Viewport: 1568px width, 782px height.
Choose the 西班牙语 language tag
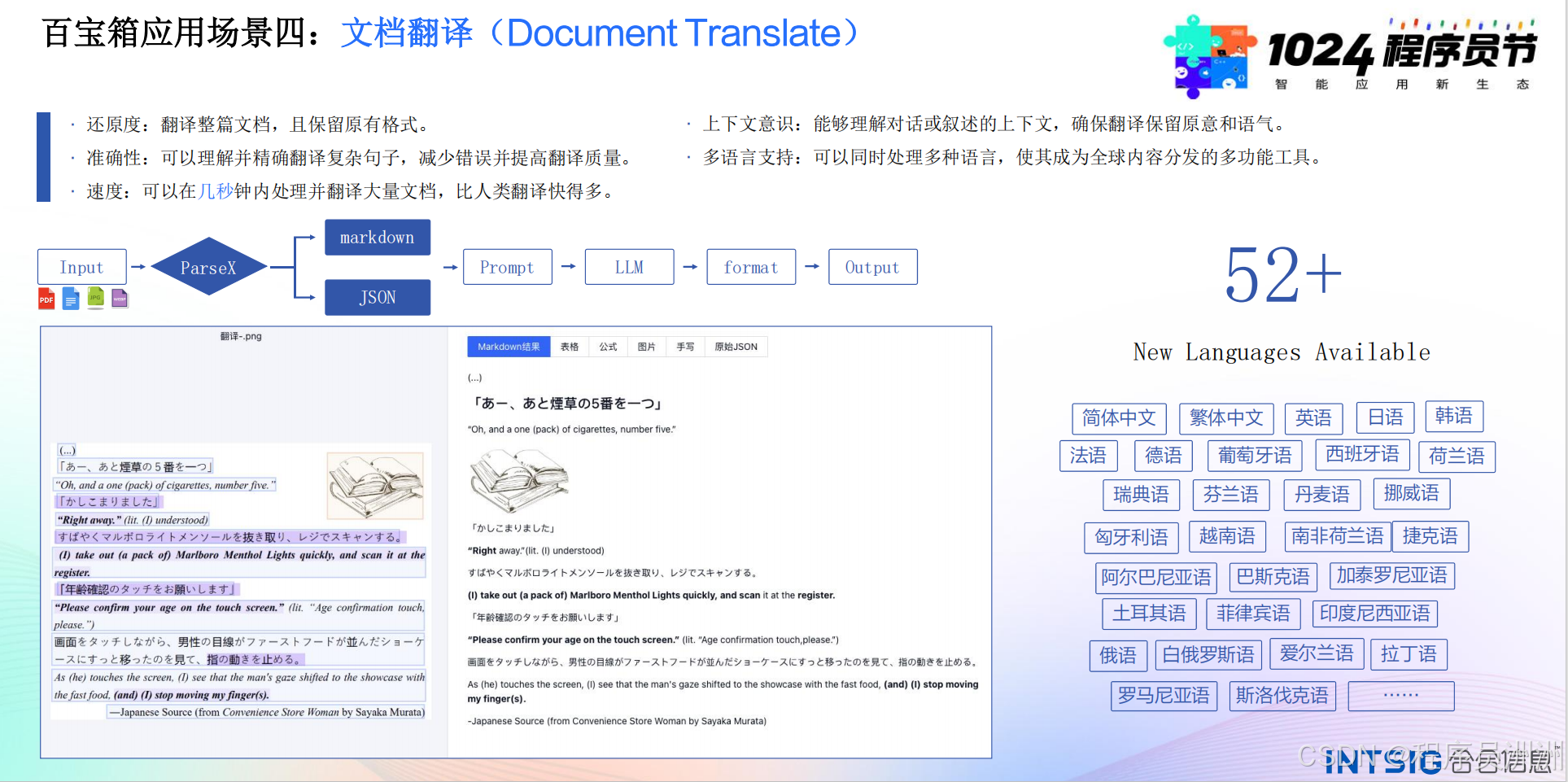1363,455
